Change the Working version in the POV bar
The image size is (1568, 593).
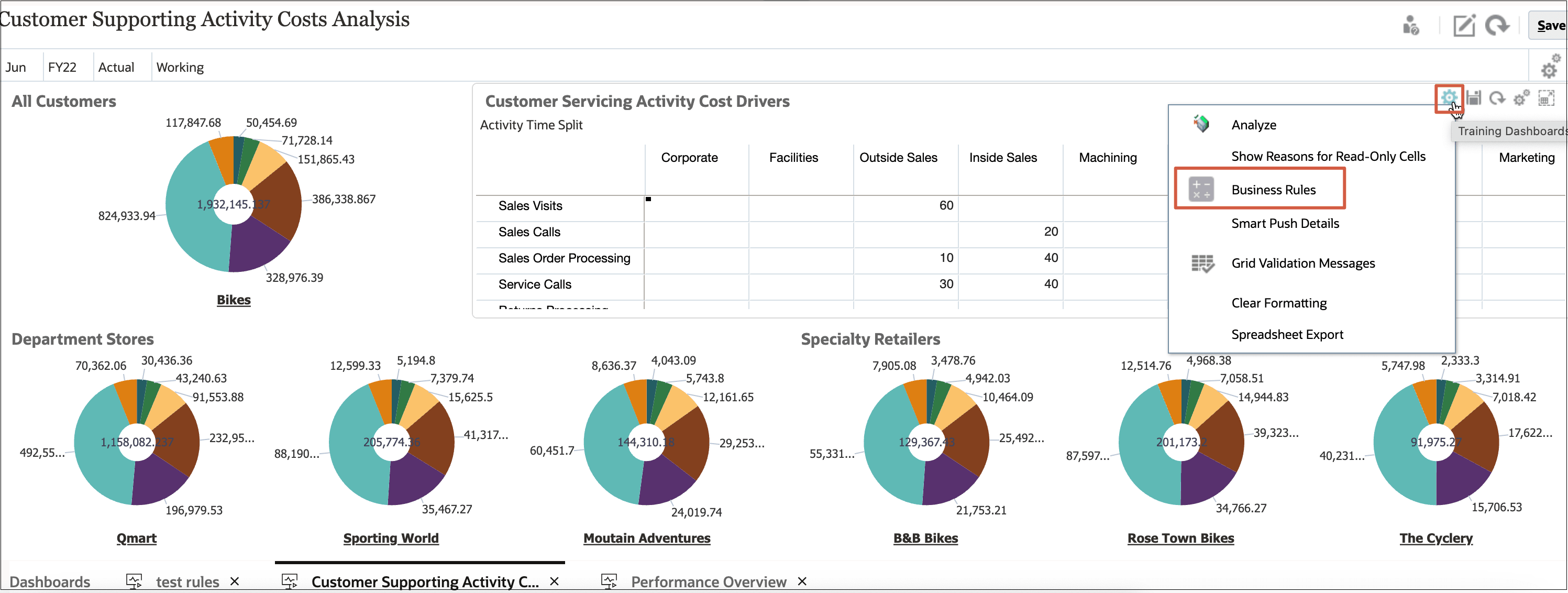pyautogui.click(x=180, y=67)
